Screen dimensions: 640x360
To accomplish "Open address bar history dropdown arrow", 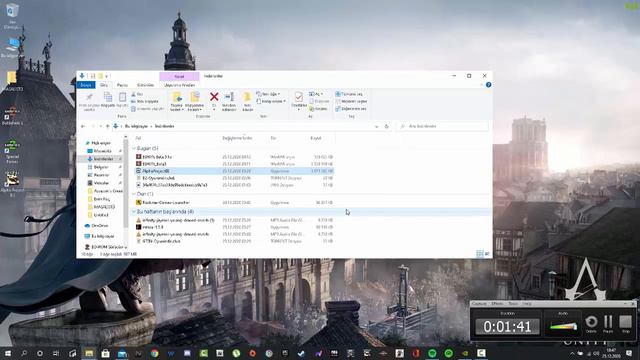I will pos(376,127).
